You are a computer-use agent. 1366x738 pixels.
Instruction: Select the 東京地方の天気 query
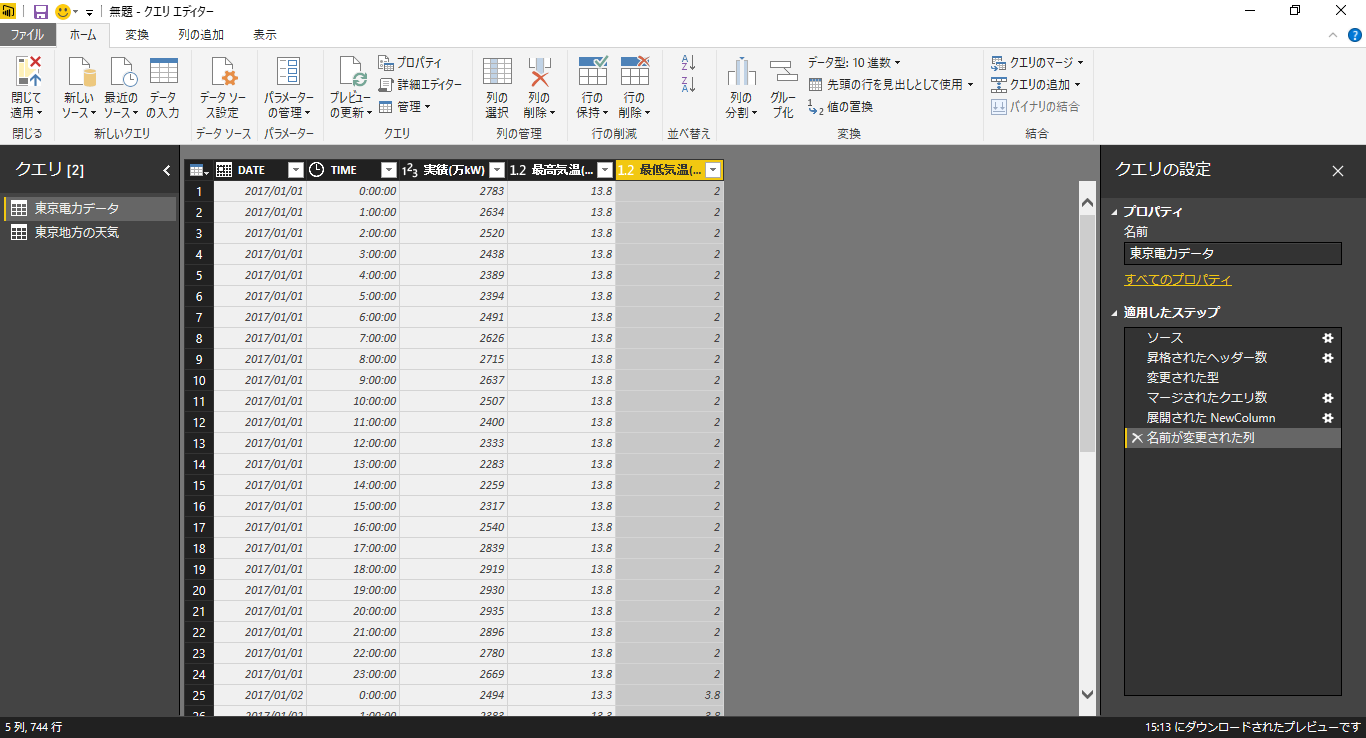click(x=89, y=232)
